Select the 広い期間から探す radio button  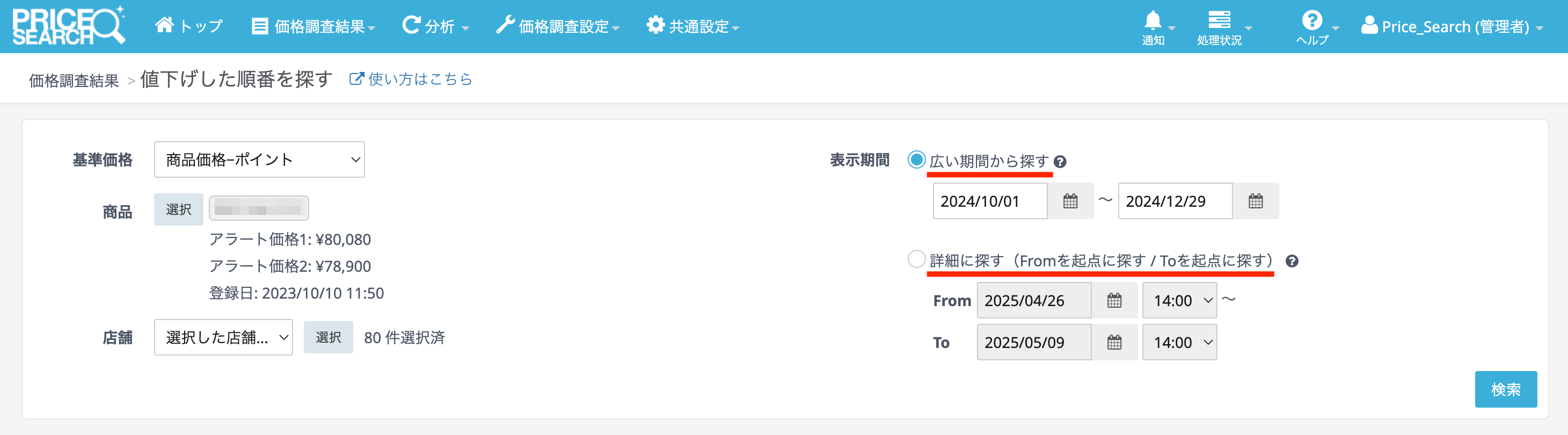click(x=916, y=160)
